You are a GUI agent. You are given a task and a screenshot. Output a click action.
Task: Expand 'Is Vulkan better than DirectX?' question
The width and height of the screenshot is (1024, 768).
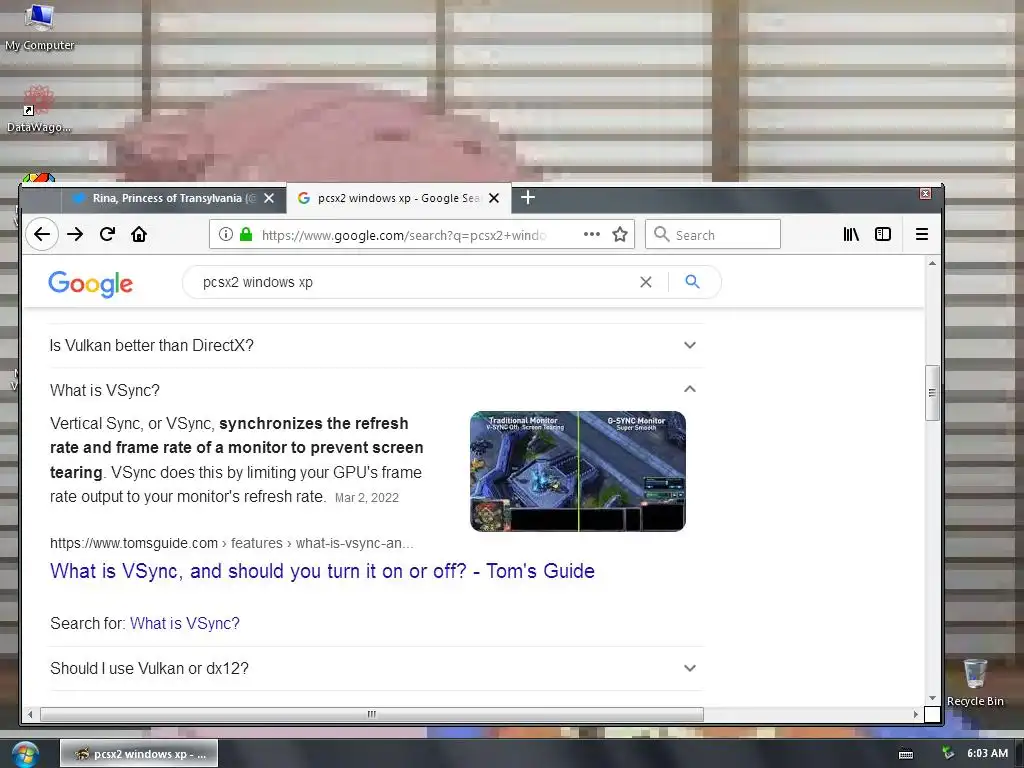pos(376,345)
